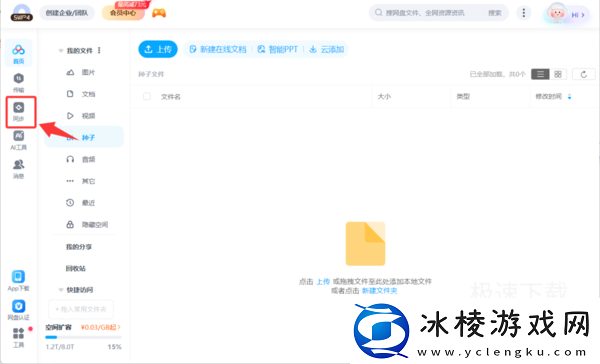Screen dimensions: 600x364
Task: Open 我的分享
Action: click(79, 247)
